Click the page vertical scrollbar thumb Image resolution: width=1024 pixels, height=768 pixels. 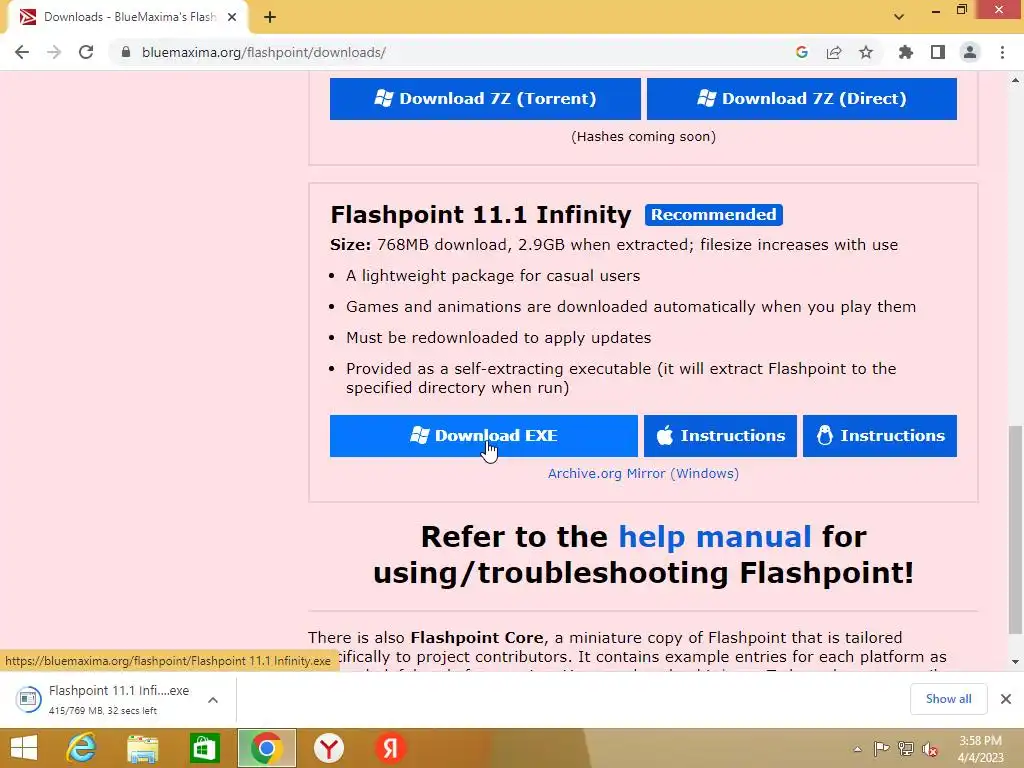coord(1015,530)
